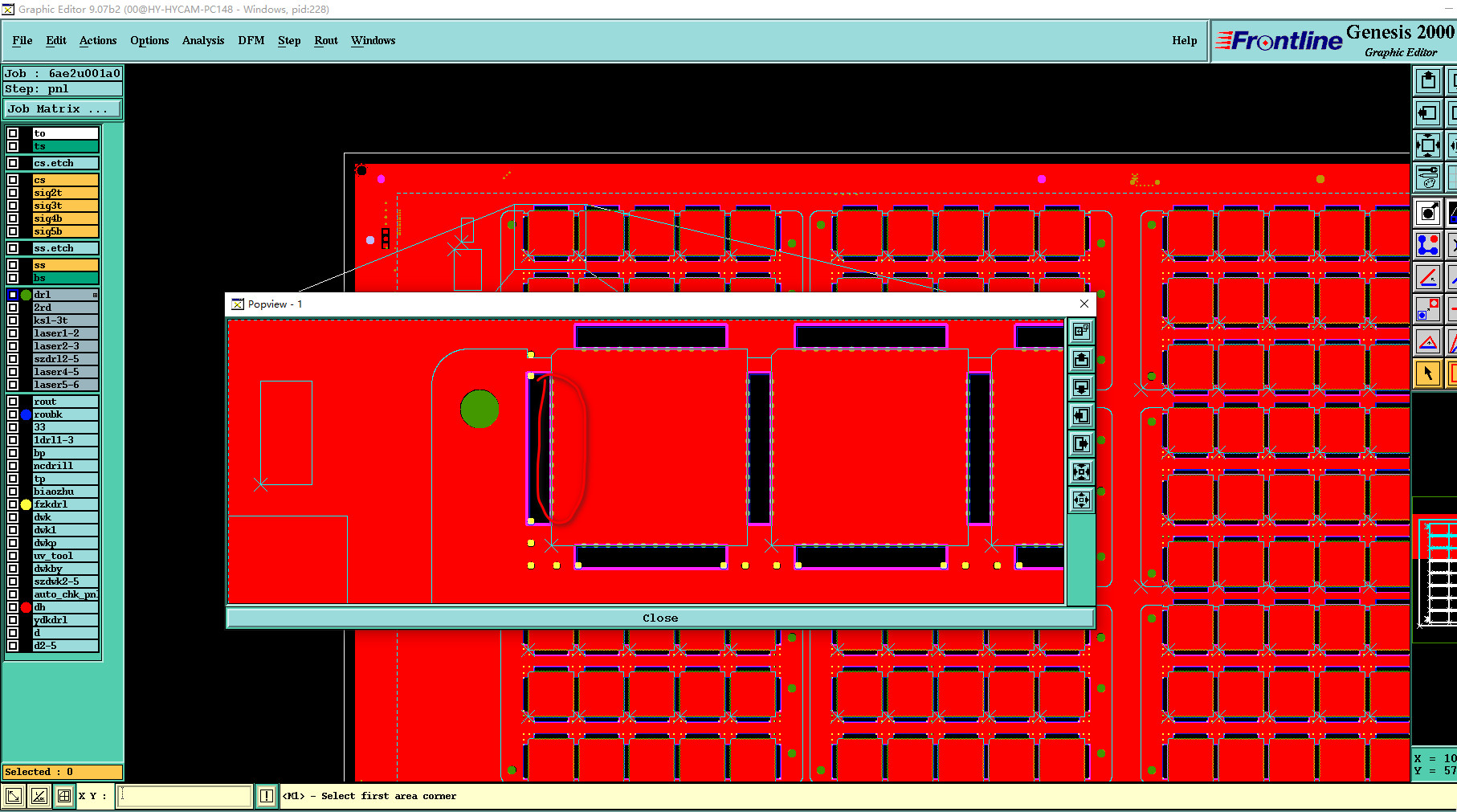
Task: Open the DFM menu
Action: click(251, 40)
